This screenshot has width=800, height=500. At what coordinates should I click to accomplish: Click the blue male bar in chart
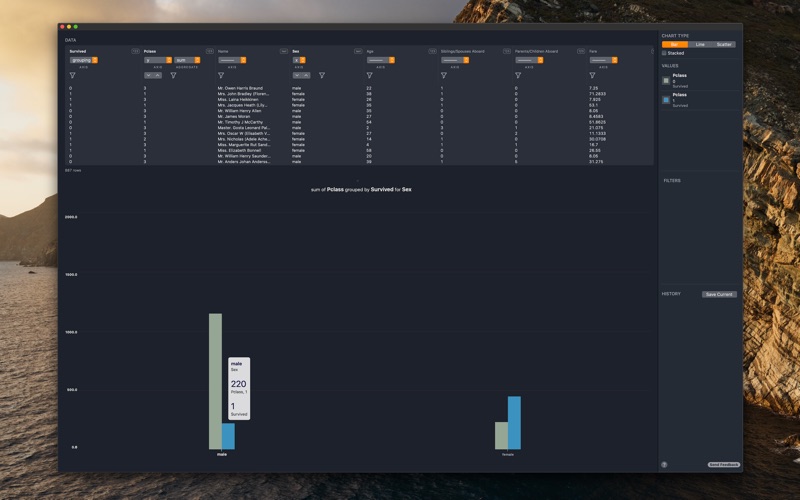[x=228, y=437]
